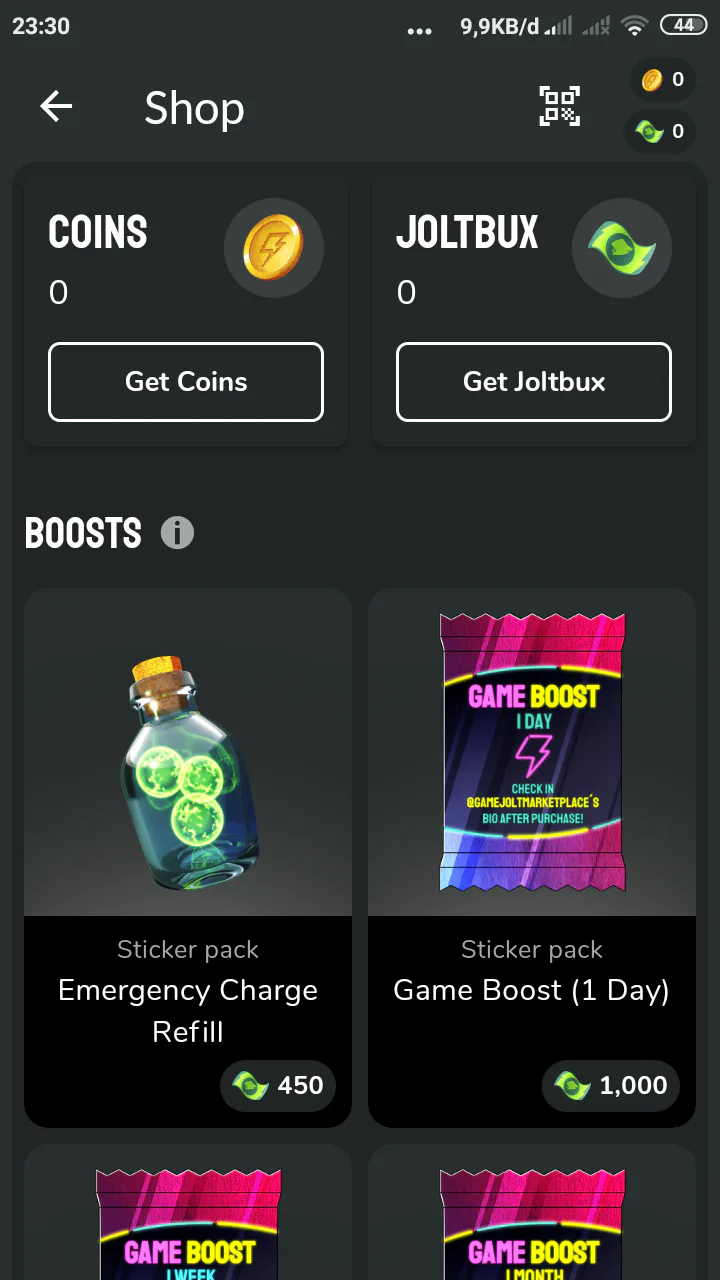Tap the Game Boost (1 Day) title
The image size is (720, 1280).
point(532,990)
